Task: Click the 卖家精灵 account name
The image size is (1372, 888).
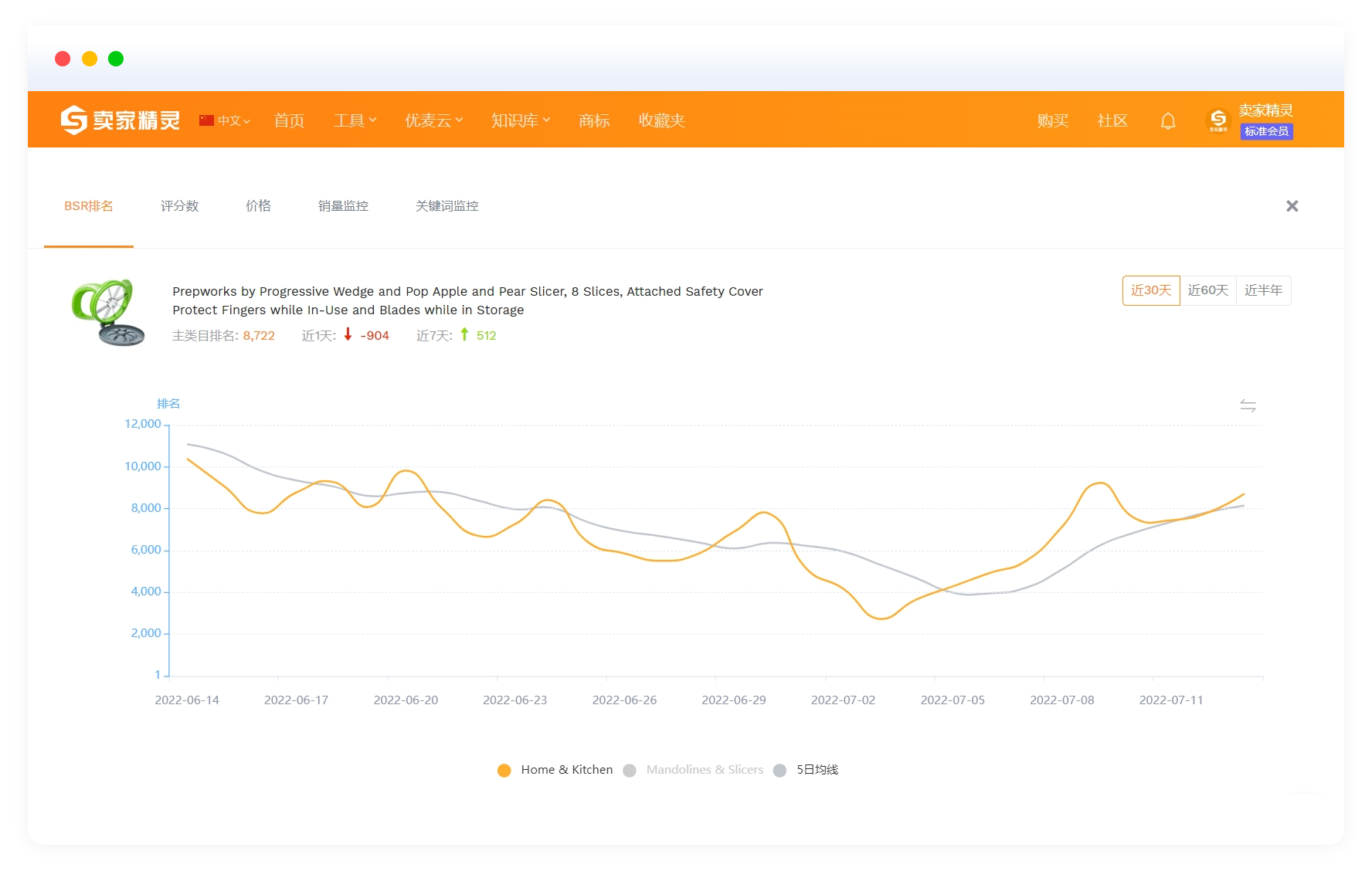Action: (1266, 110)
